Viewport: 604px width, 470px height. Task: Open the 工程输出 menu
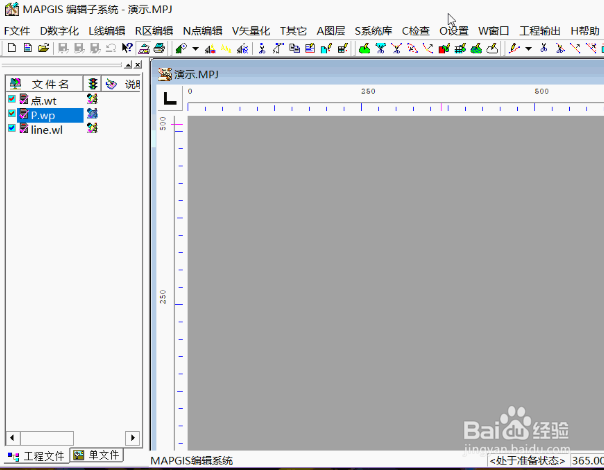click(x=540, y=31)
